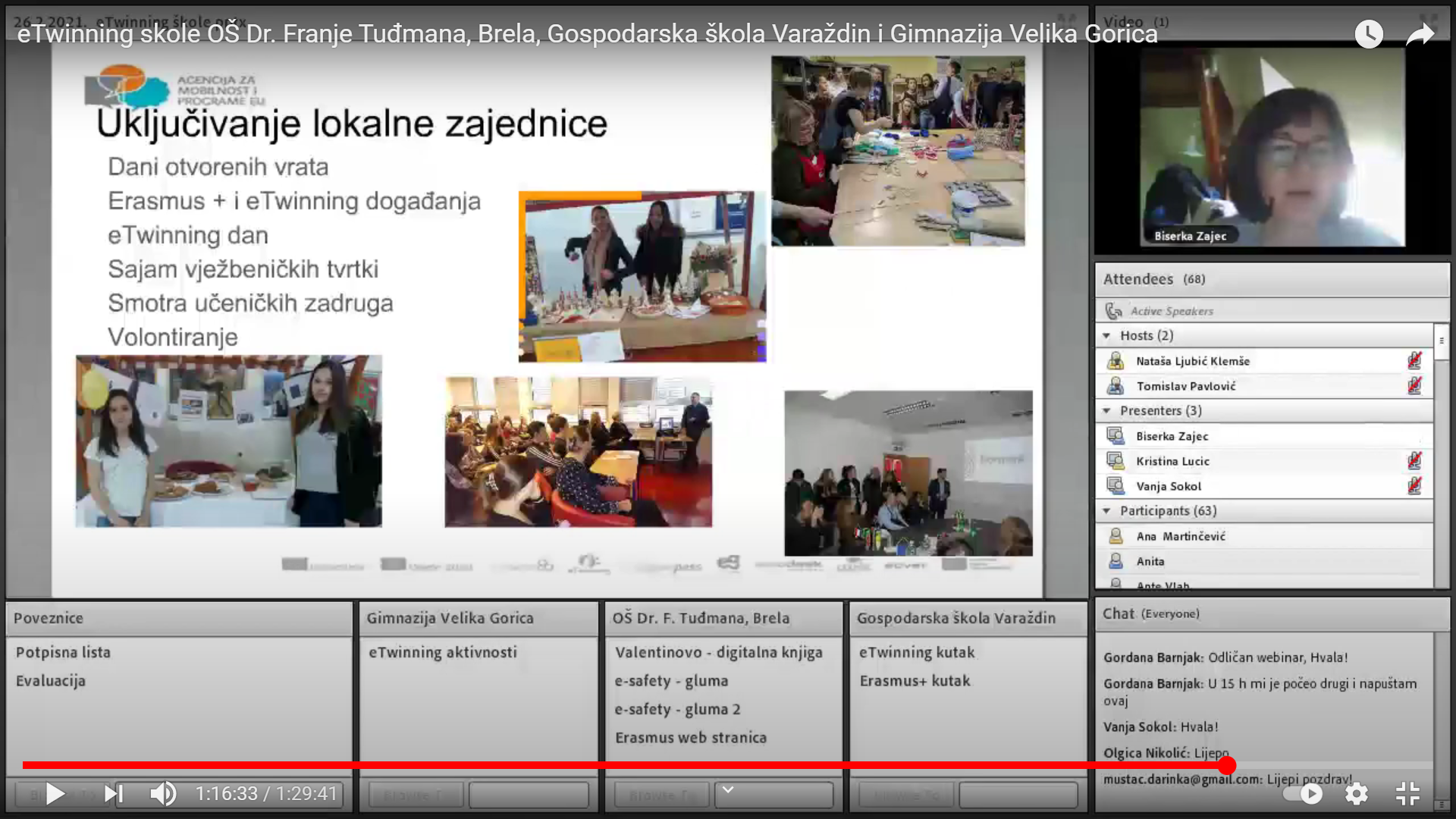The height and width of the screenshot is (819, 1456).
Task: Click the classroom audience photo on slide
Action: coord(578,452)
